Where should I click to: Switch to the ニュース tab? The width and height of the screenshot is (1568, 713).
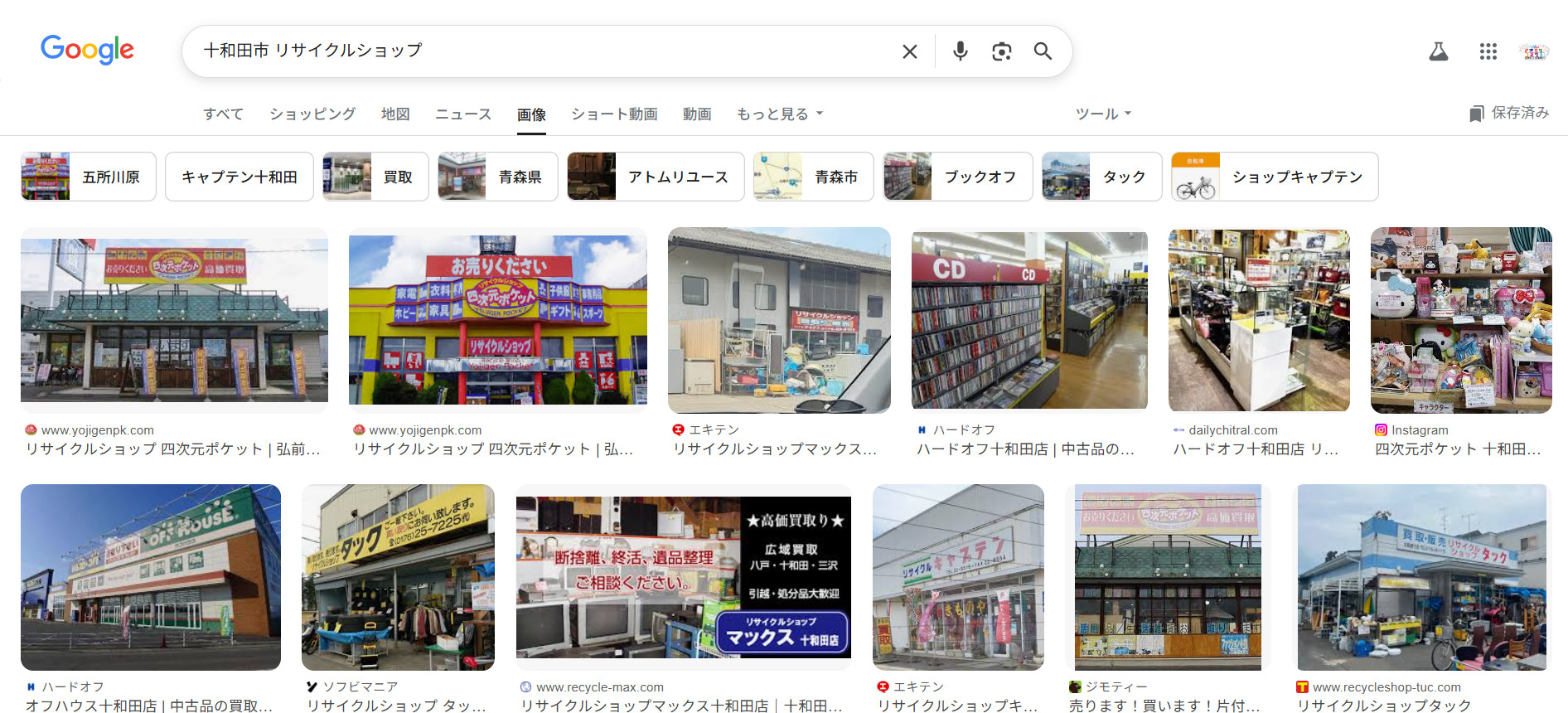click(x=463, y=114)
